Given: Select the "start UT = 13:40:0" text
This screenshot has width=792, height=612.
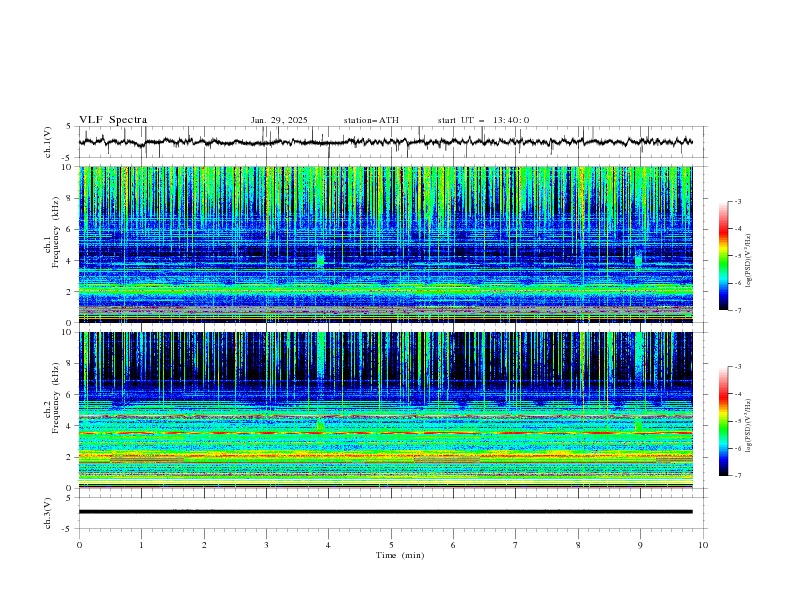Looking at the screenshot, I should pos(483,120).
